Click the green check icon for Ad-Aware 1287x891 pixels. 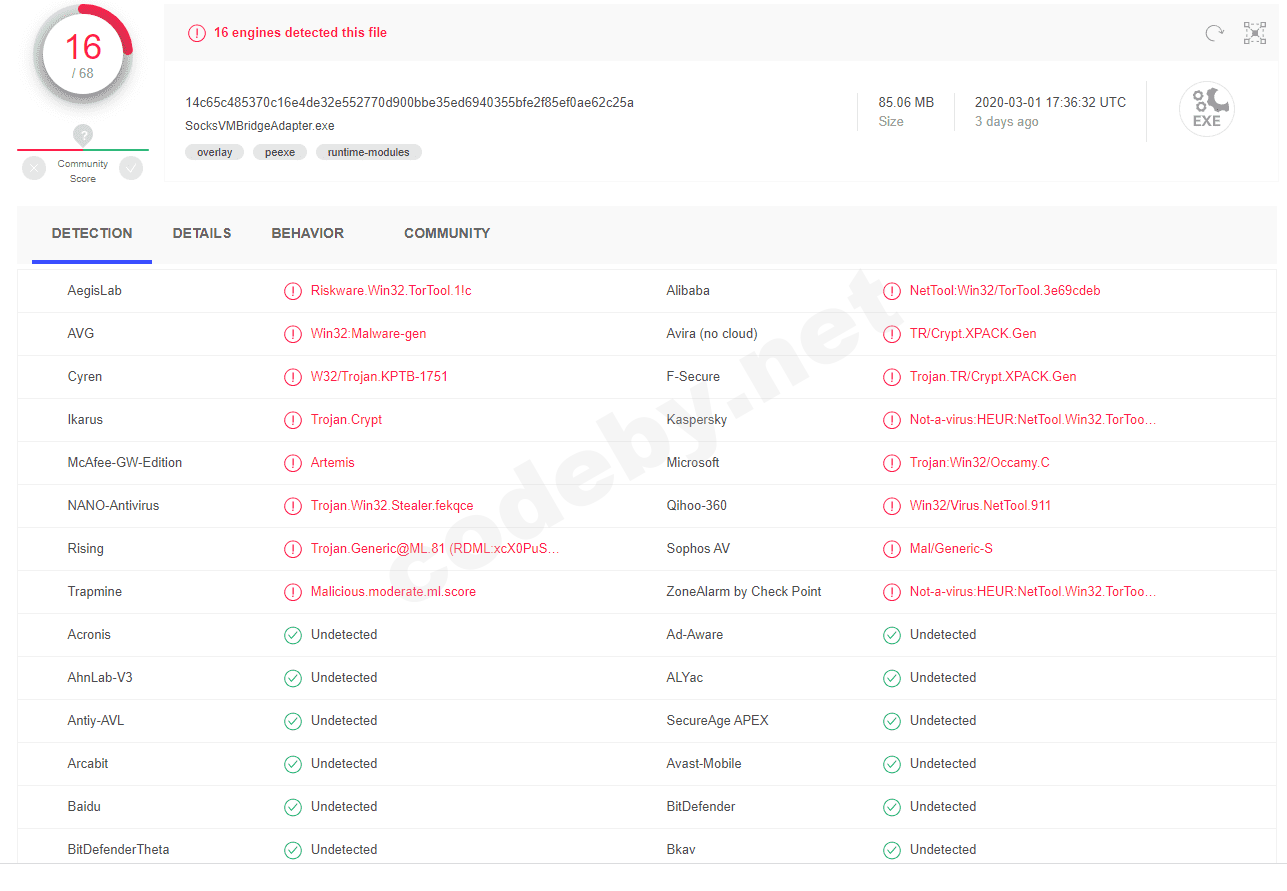click(x=892, y=635)
